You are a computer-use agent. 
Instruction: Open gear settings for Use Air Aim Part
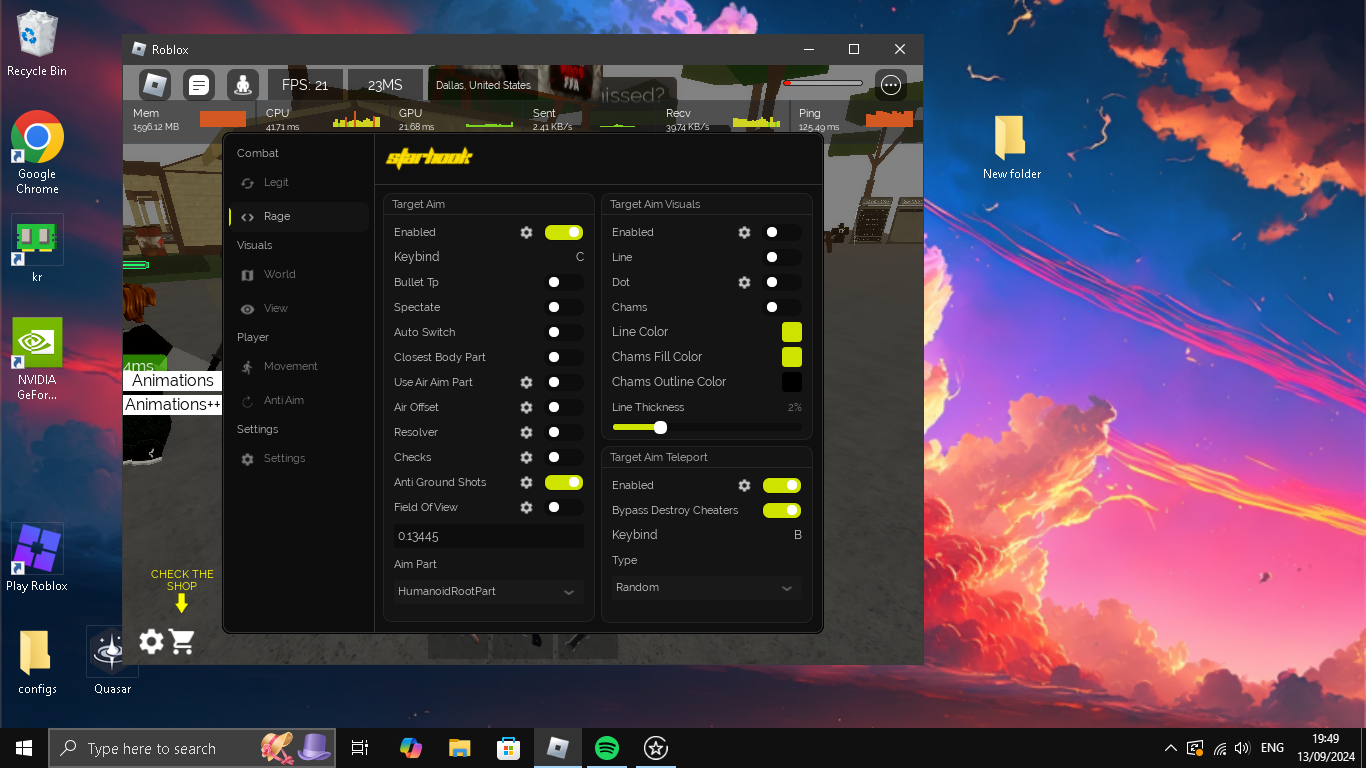click(526, 382)
